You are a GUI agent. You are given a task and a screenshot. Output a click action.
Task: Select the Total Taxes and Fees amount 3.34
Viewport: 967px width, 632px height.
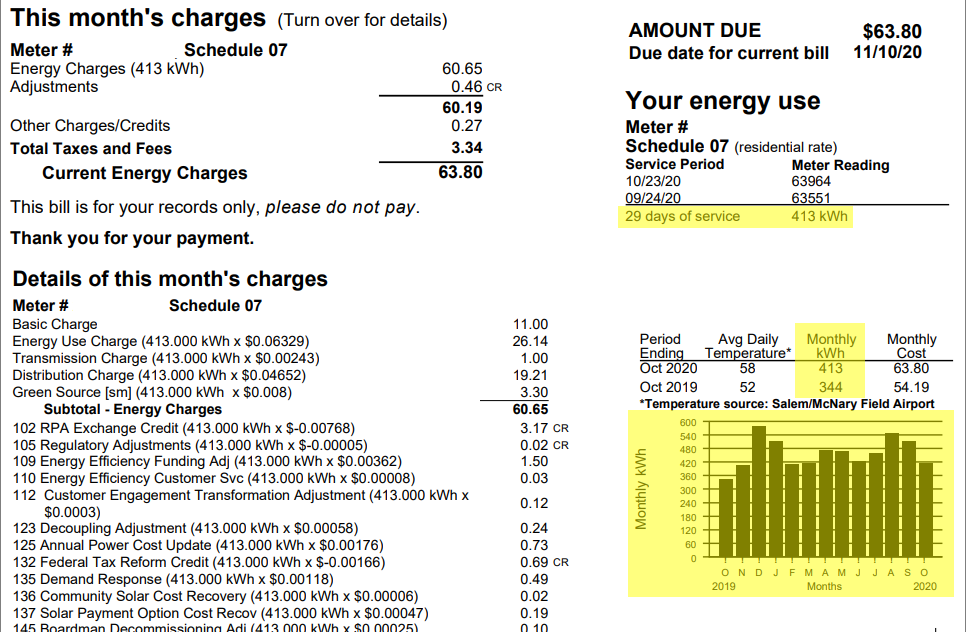point(467,148)
